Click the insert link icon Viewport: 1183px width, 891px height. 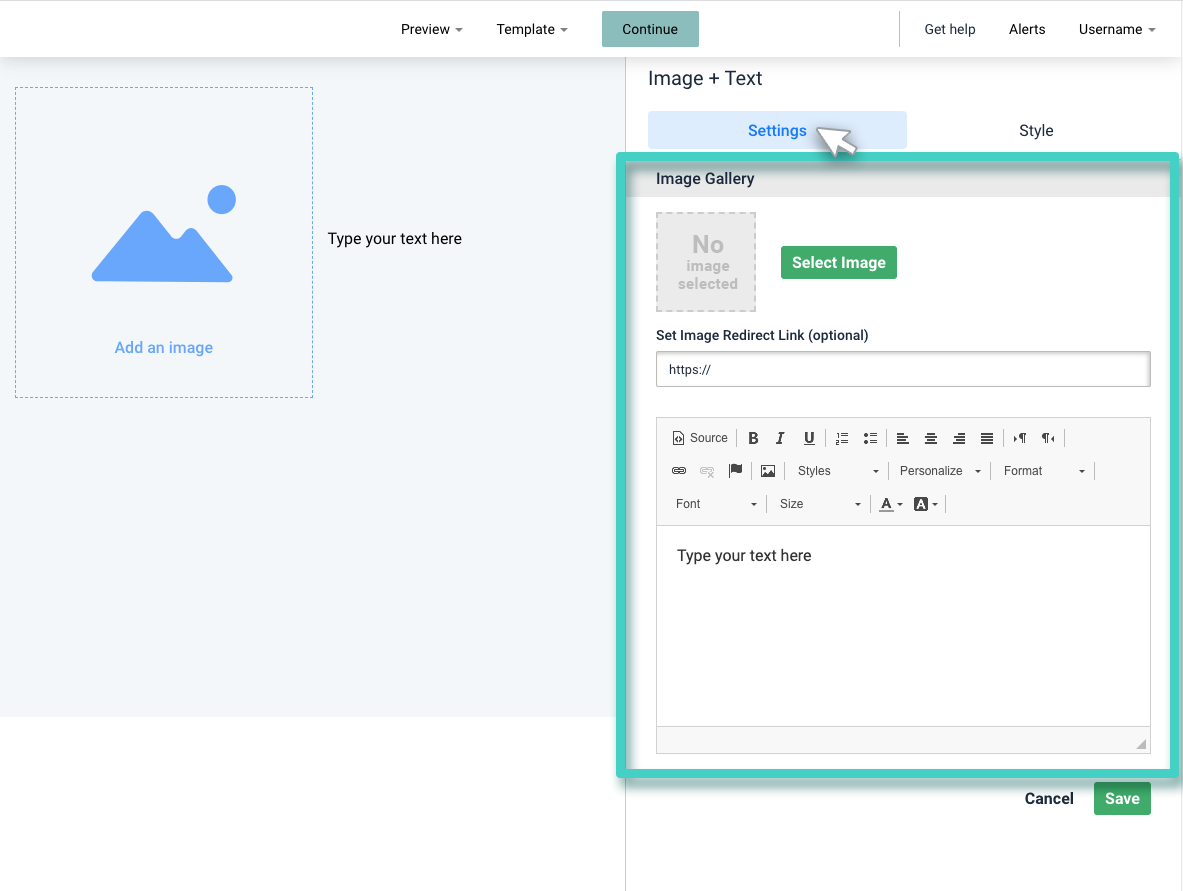tap(679, 471)
